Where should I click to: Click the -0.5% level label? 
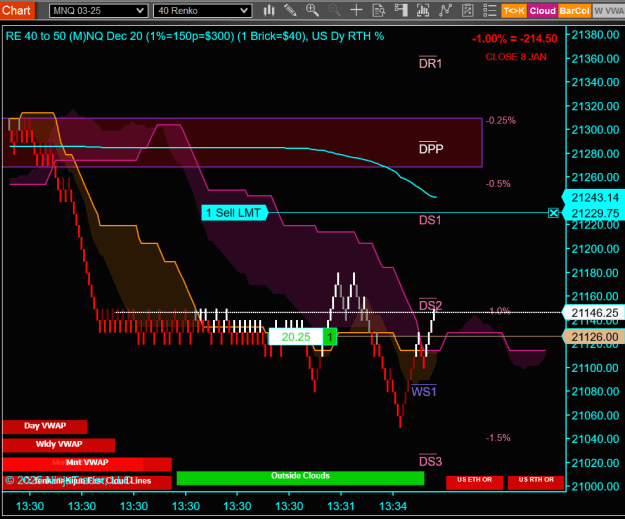point(498,184)
